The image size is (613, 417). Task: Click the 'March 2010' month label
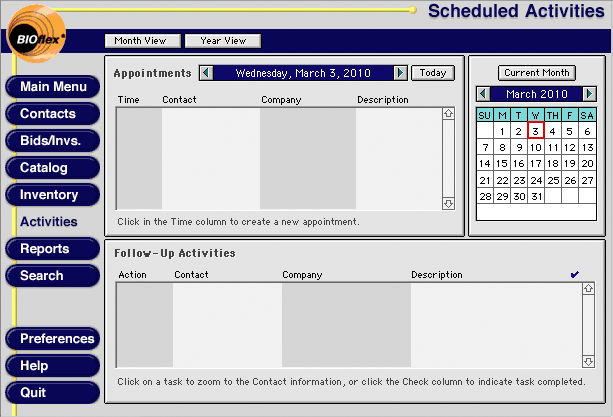coord(537,94)
